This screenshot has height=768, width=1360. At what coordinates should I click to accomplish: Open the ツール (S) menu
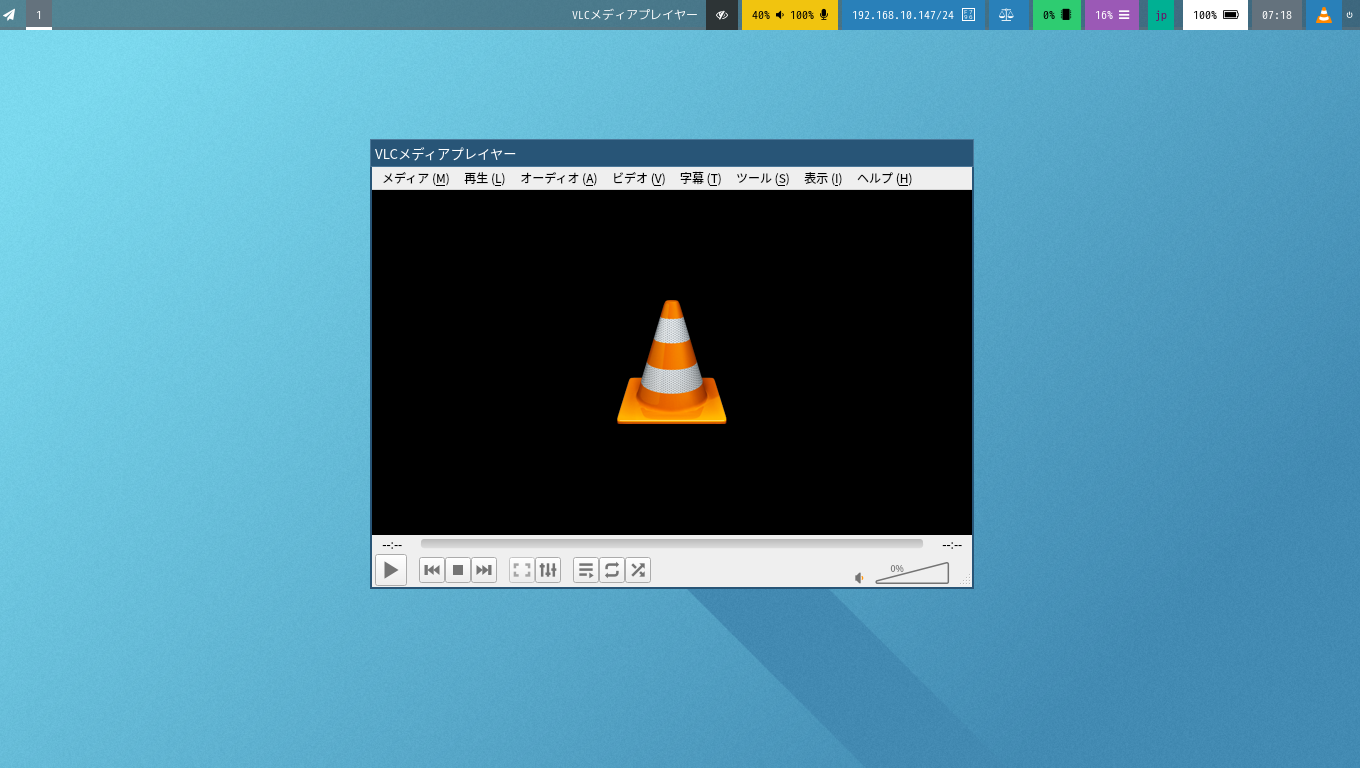tap(763, 179)
